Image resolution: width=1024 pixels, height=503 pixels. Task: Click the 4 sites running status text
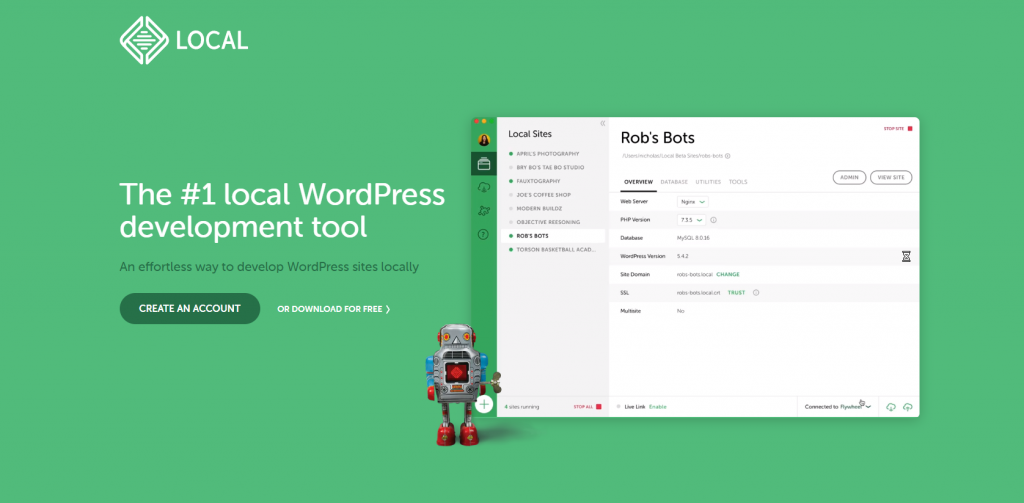click(x=522, y=407)
